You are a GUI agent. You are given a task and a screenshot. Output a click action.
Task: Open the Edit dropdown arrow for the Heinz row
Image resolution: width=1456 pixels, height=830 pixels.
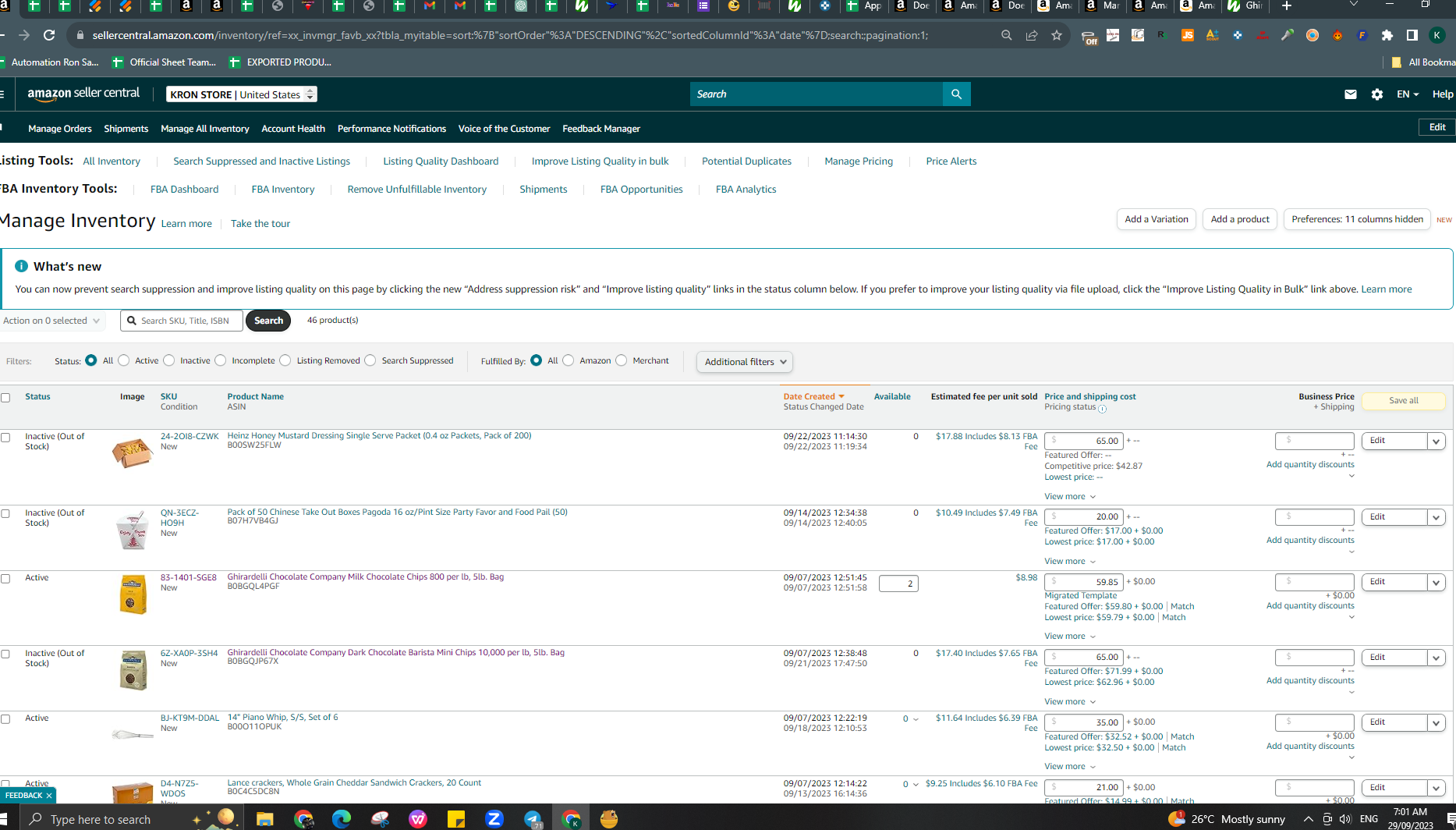click(x=1436, y=442)
